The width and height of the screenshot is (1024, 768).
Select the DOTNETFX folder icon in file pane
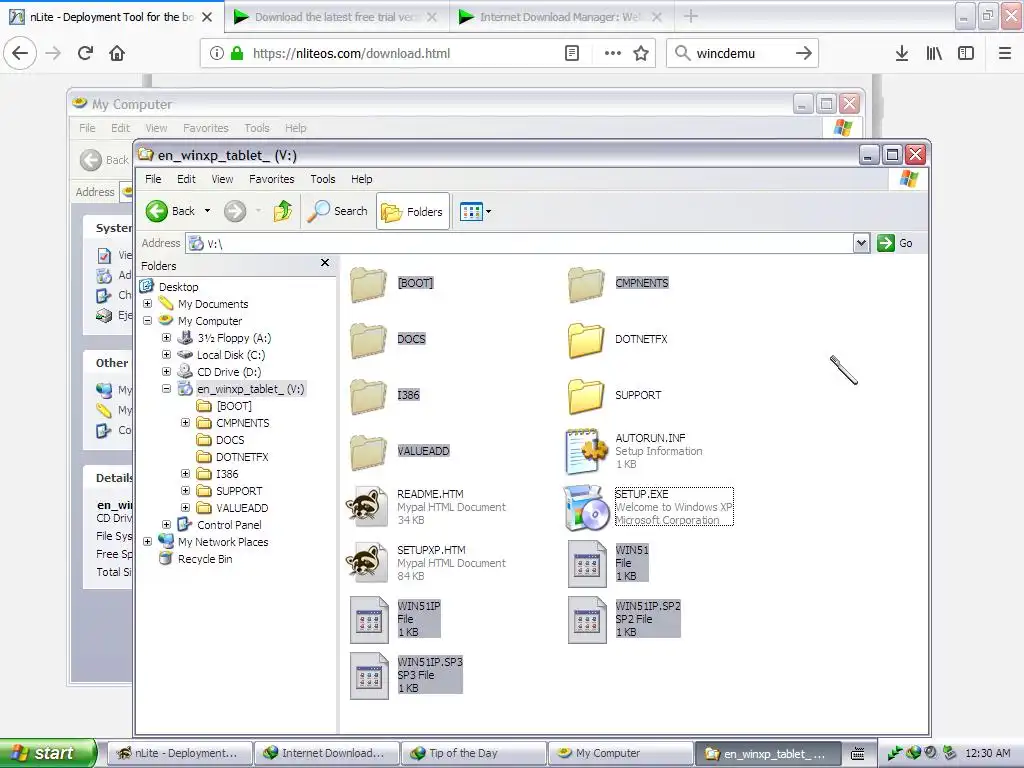pos(586,340)
